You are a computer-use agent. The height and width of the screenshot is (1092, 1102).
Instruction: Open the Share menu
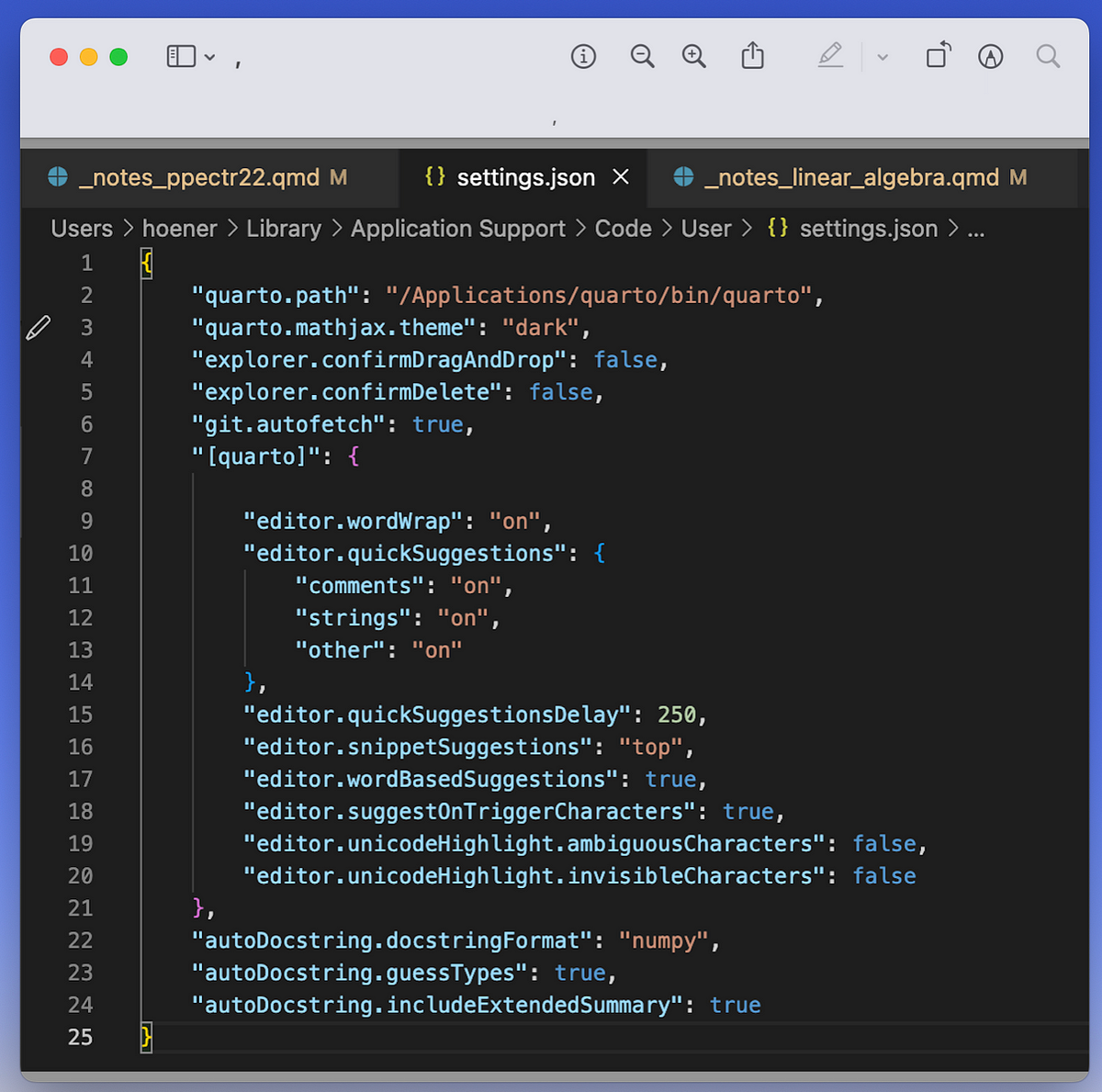coord(752,56)
